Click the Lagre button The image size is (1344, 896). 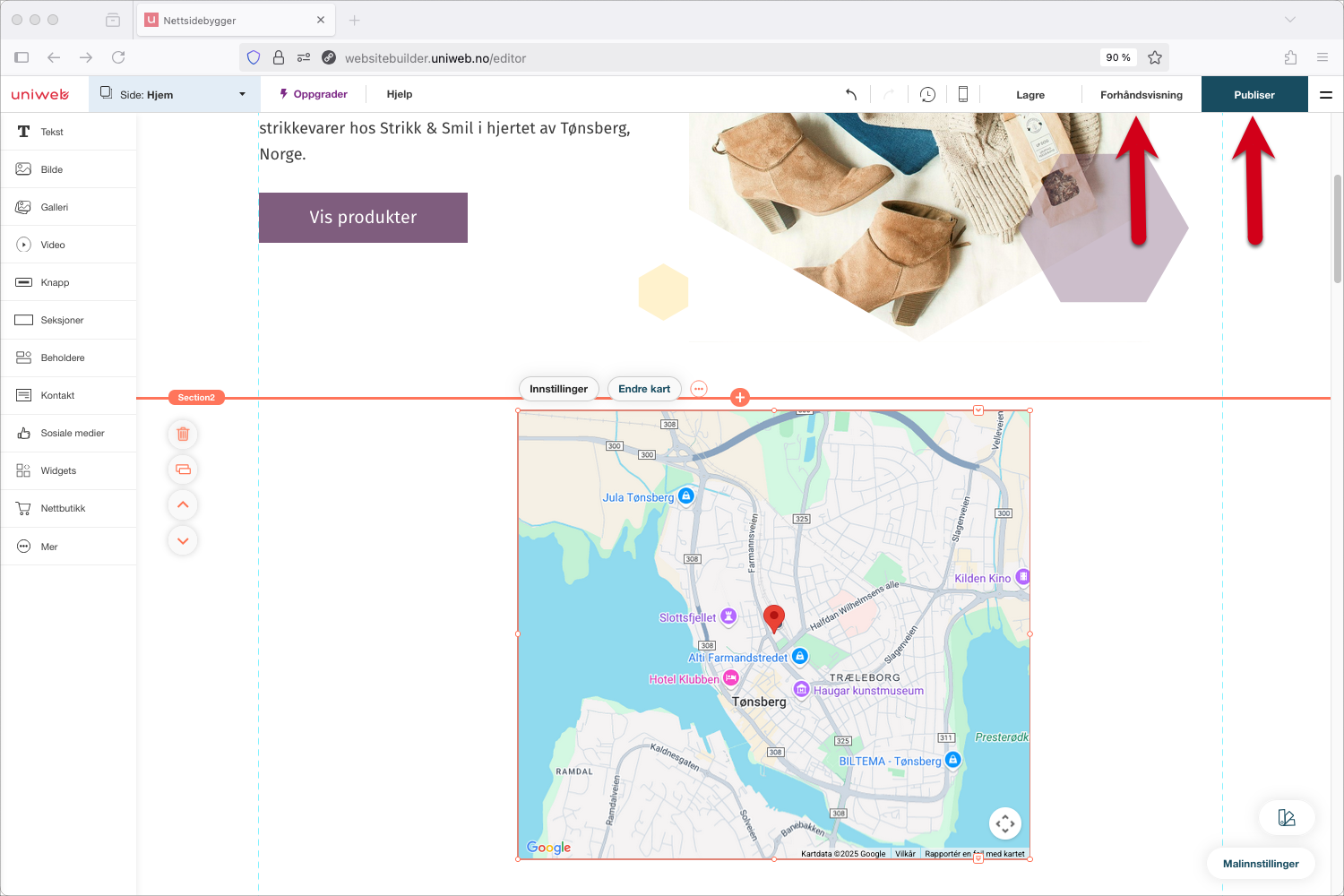tap(1030, 95)
